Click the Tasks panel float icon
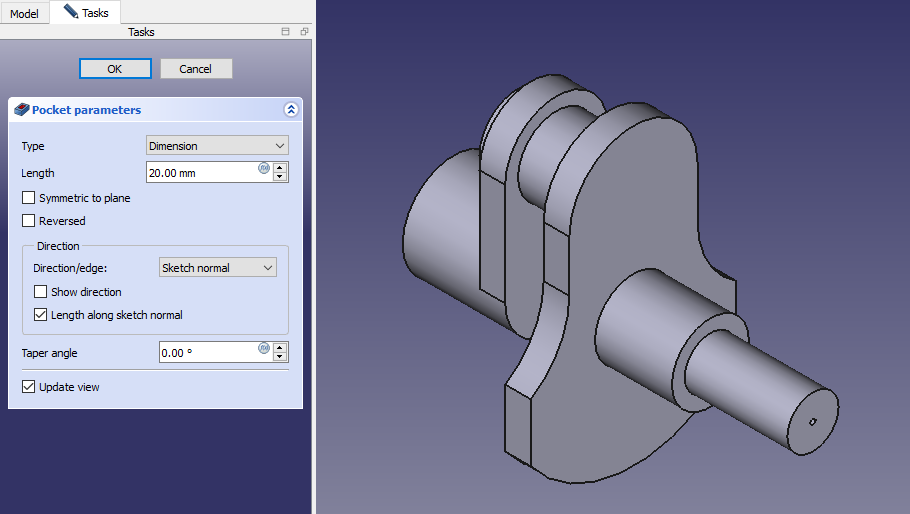 304,32
